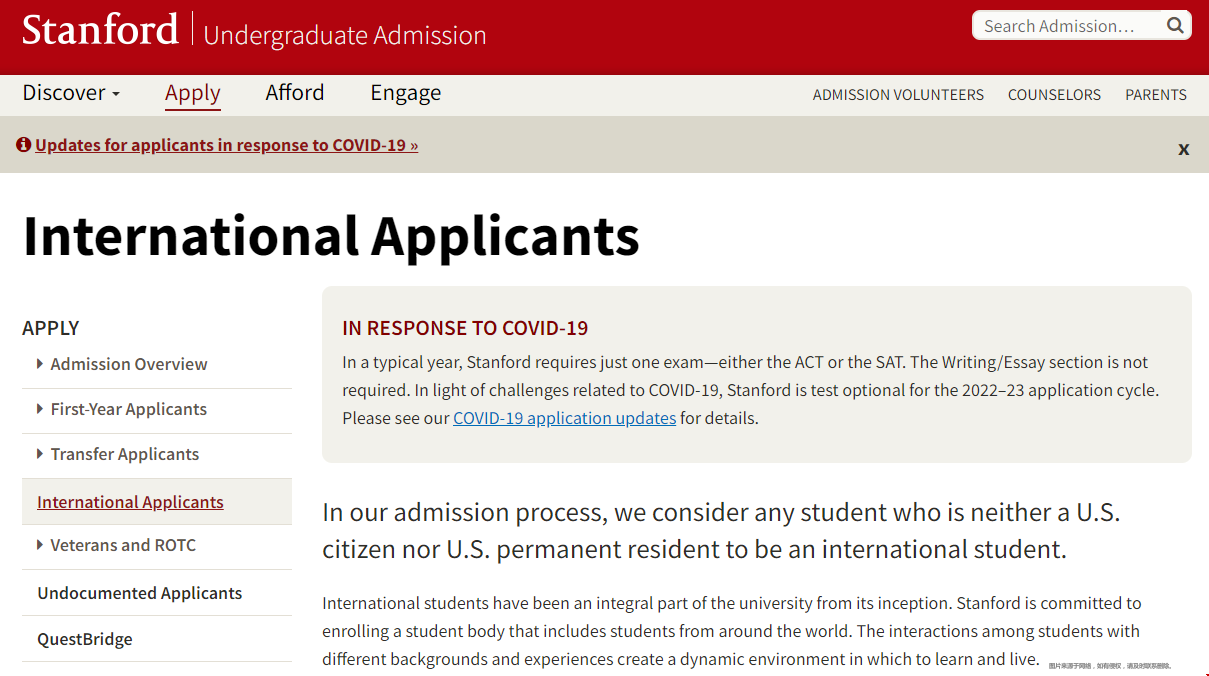Open the QuestBridge sidebar link
Image resolution: width=1209 pixels, height=676 pixels.
(85, 639)
